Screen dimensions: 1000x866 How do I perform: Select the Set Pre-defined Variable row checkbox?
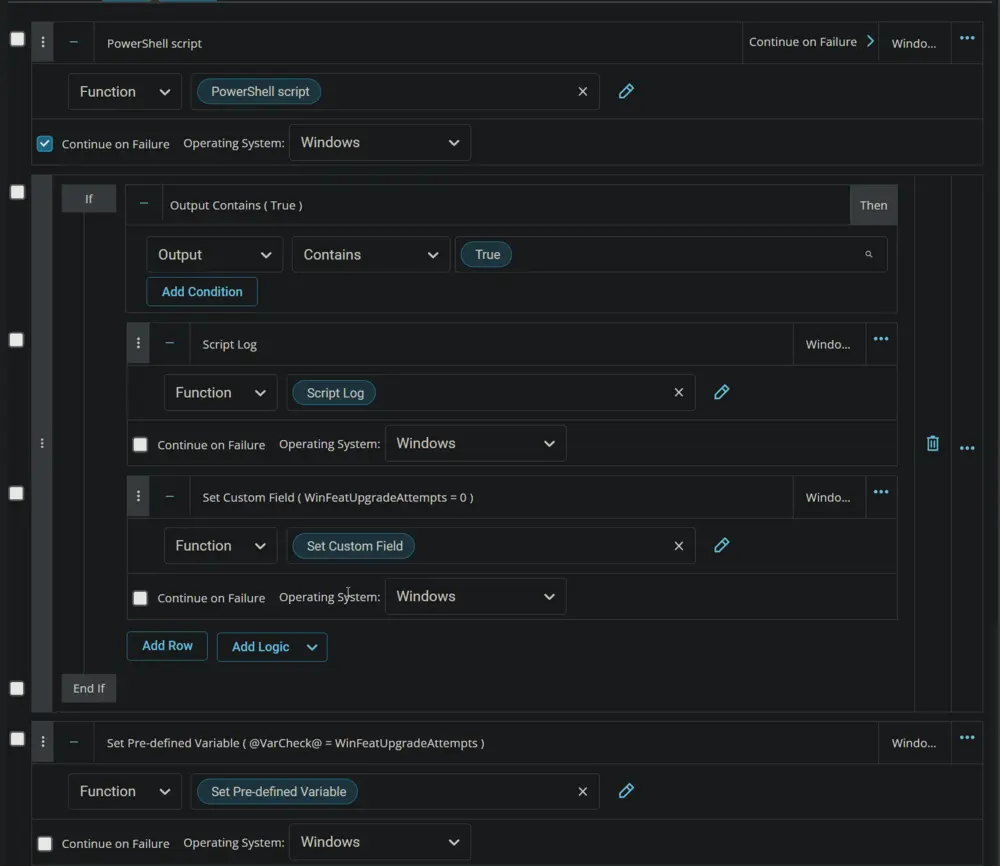[x=17, y=738]
